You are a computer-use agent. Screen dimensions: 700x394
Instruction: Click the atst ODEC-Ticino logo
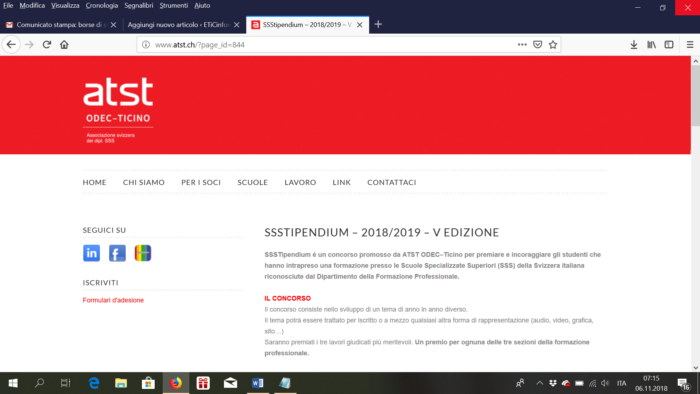pos(118,110)
